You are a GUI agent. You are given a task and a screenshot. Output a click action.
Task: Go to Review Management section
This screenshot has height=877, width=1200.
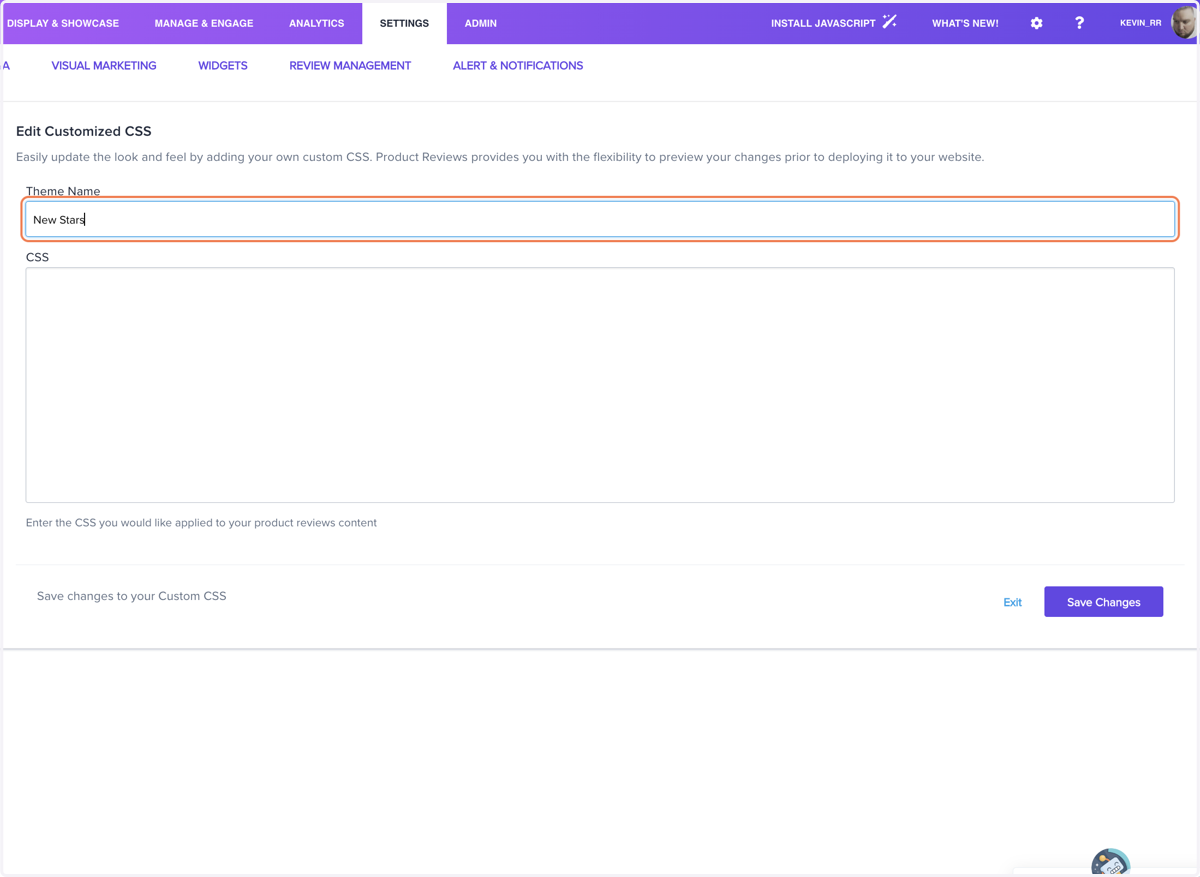pyautogui.click(x=350, y=66)
